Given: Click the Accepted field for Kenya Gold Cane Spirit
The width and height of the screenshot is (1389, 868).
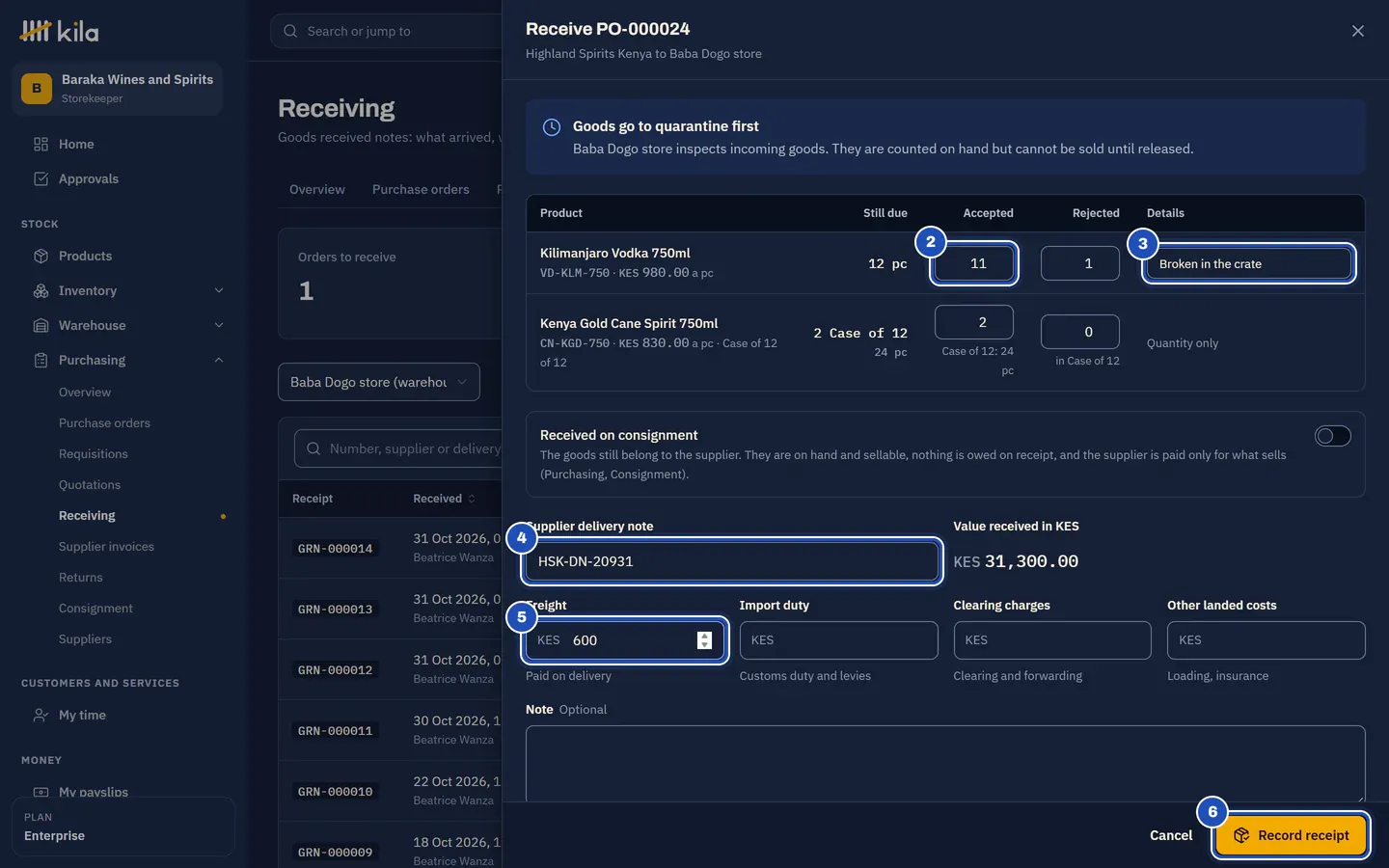Looking at the screenshot, I should (x=974, y=322).
